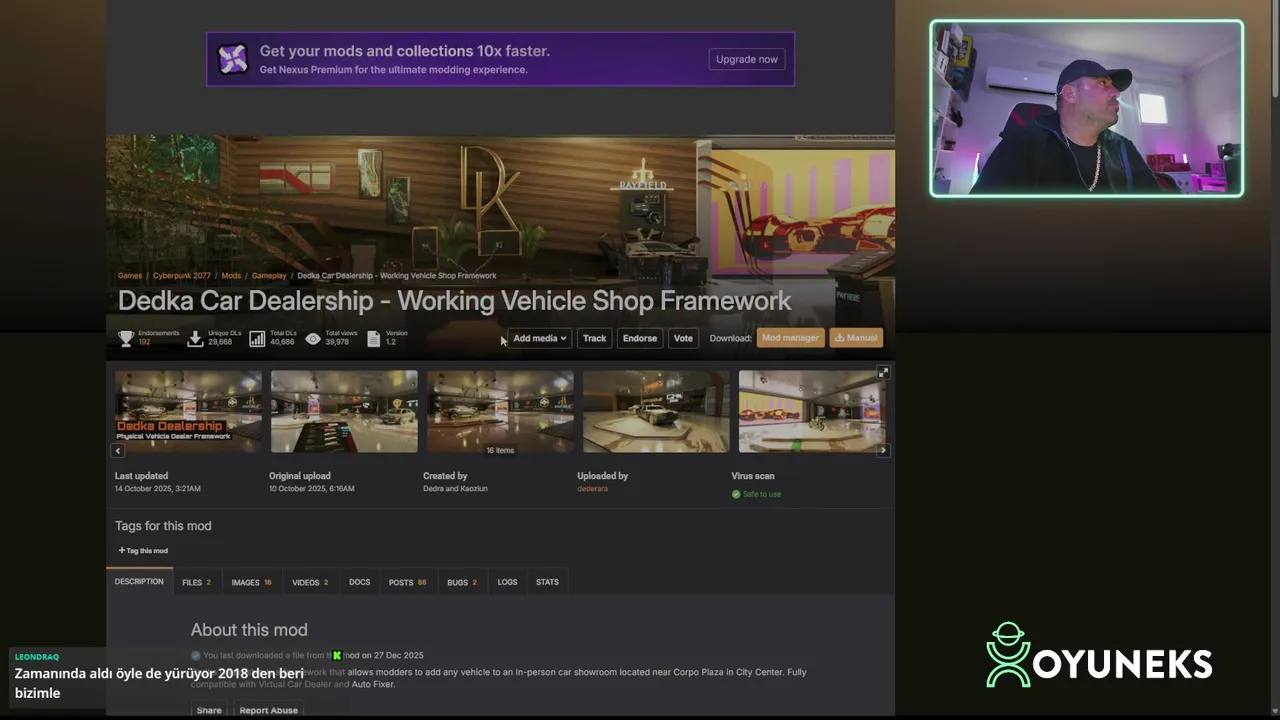Click Tag this mod link

[143, 550]
